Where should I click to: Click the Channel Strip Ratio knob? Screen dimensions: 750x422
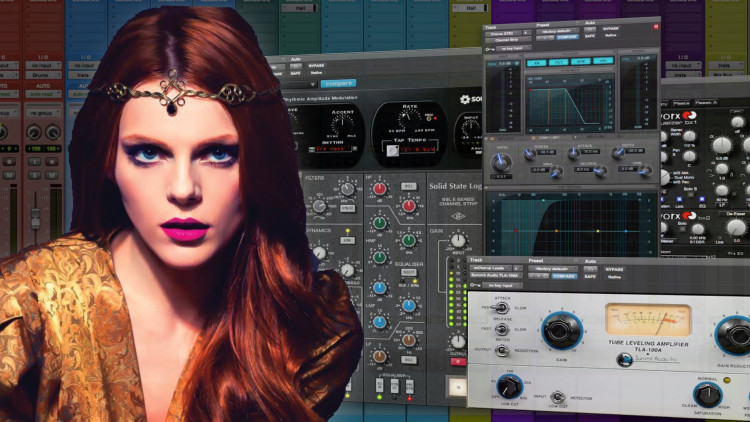501,162
